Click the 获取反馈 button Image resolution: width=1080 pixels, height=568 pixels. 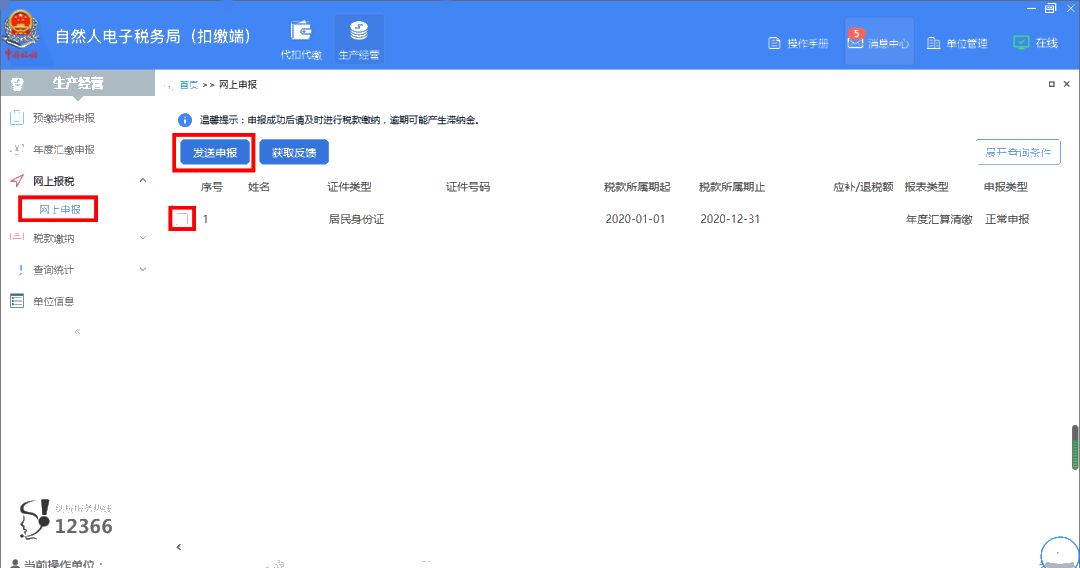294,152
